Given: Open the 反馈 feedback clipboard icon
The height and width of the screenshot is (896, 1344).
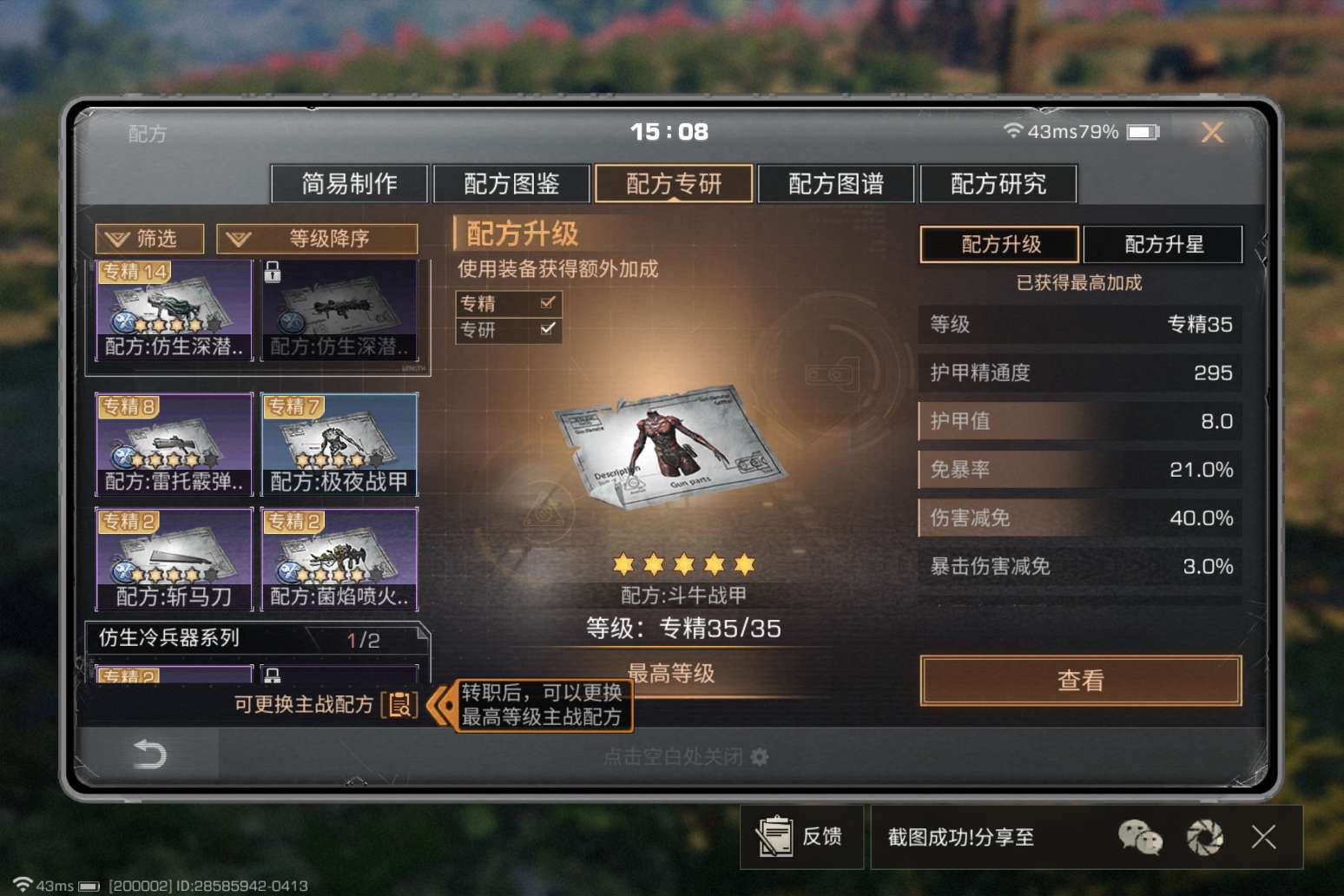Looking at the screenshot, I should pyautogui.click(x=774, y=836).
